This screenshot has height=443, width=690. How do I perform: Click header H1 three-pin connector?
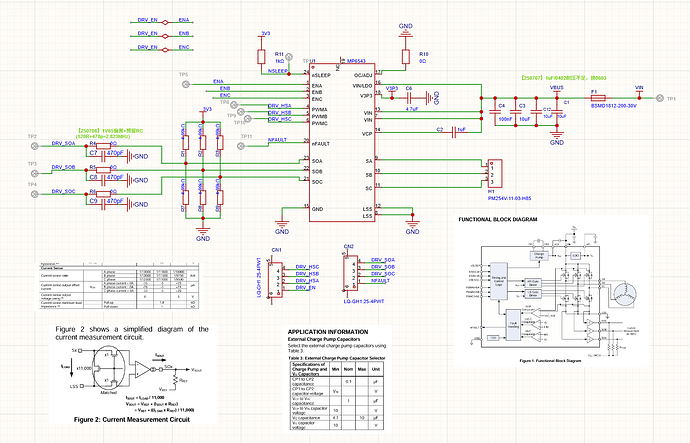point(495,174)
